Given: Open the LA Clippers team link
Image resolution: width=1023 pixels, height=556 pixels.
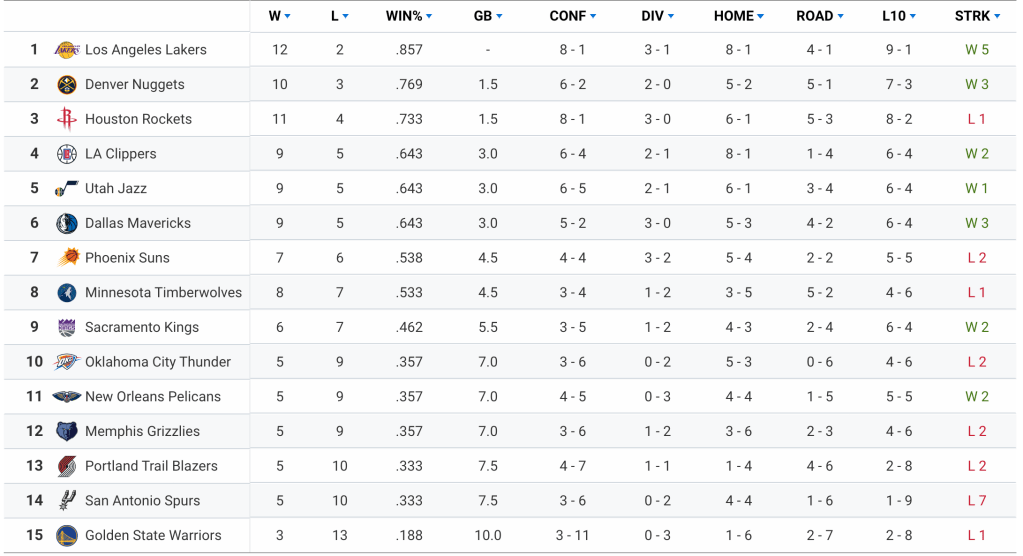Looking at the screenshot, I should [x=120, y=154].
